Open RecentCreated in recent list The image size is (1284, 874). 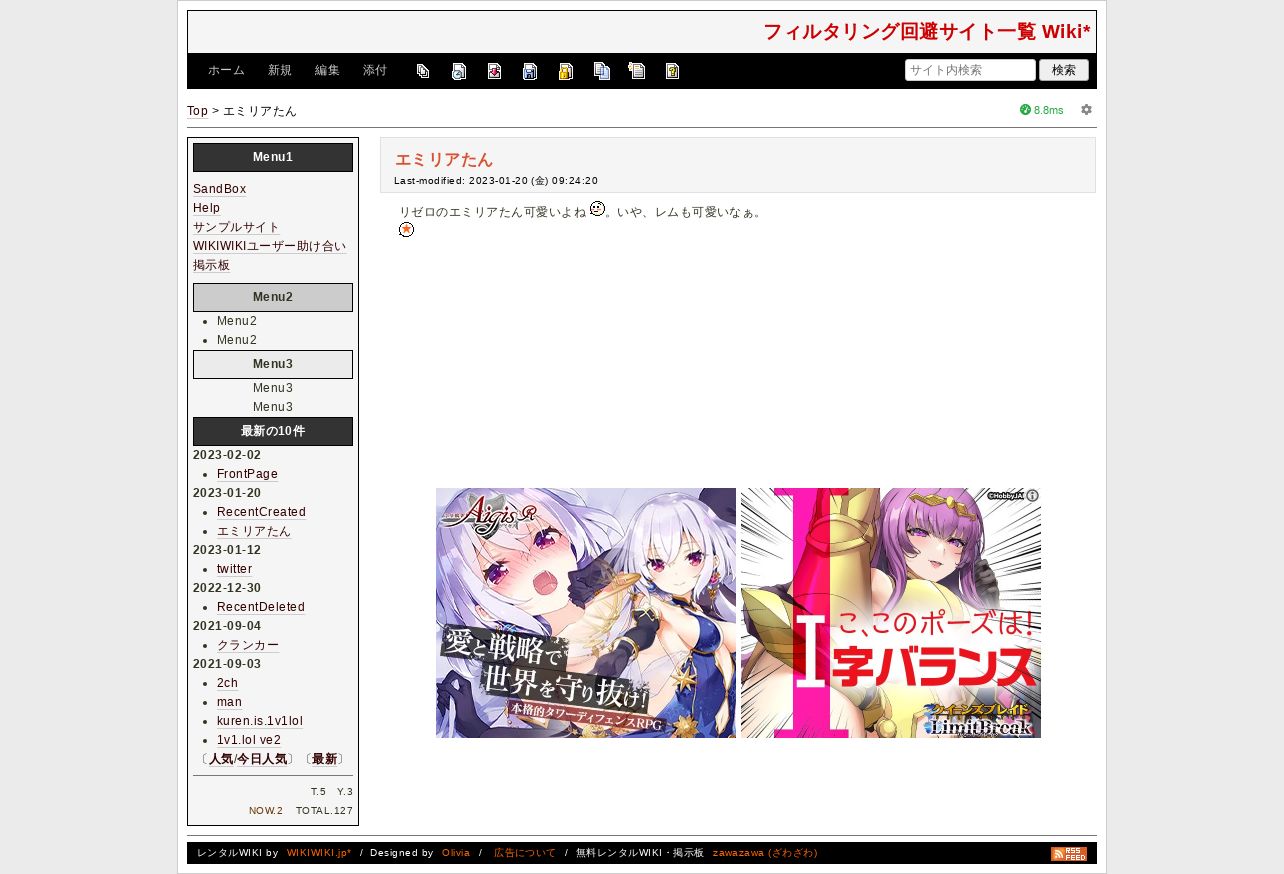coord(261,512)
